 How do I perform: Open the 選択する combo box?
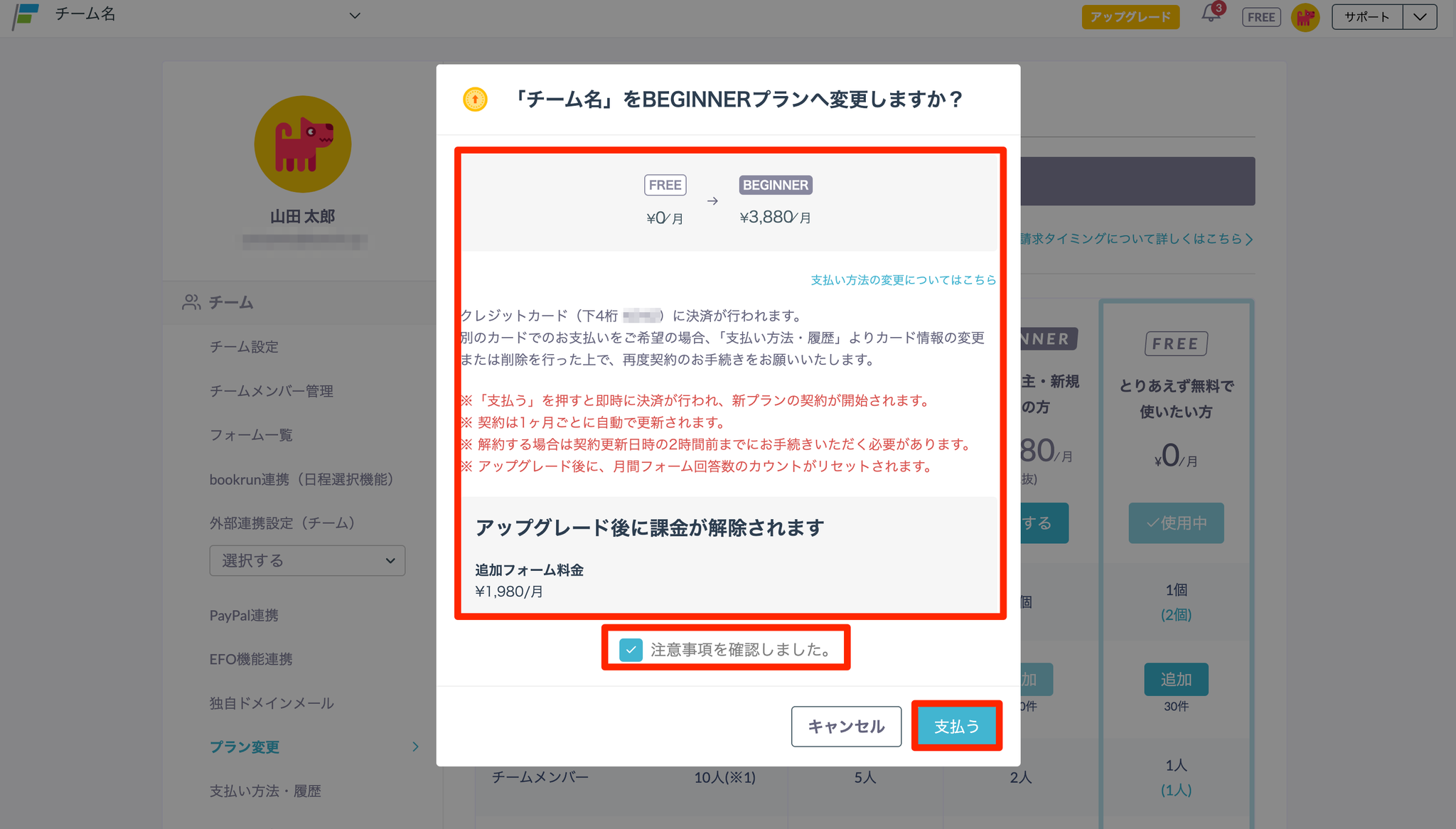(x=307, y=560)
